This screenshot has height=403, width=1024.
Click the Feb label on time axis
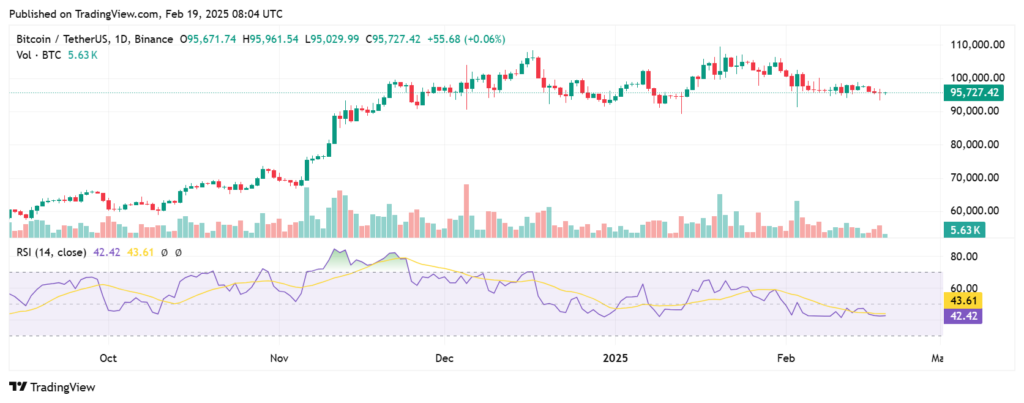click(x=786, y=356)
